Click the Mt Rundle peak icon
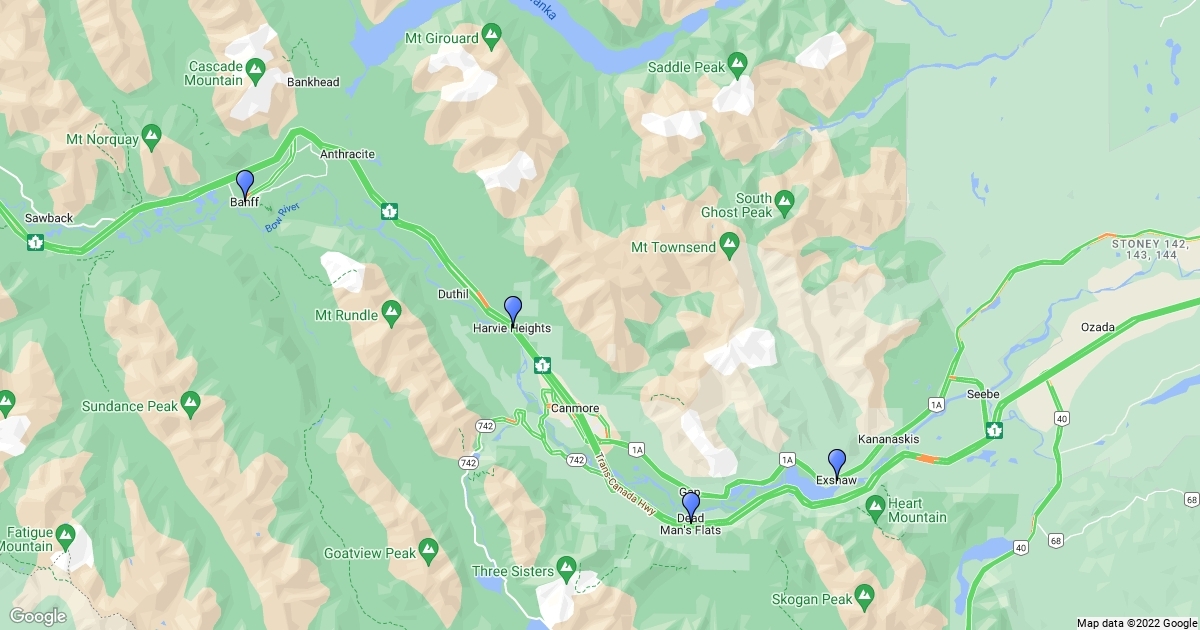This screenshot has height=630, width=1200. click(392, 315)
